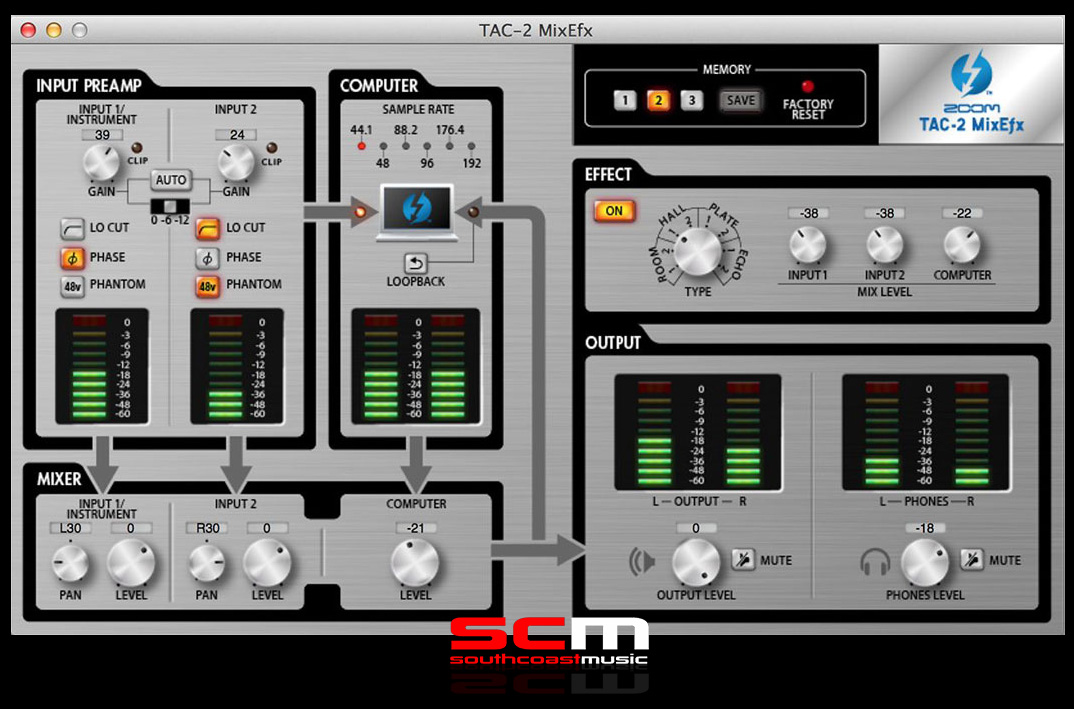
Task: Turn off the EFFECT ON button
Action: (614, 211)
